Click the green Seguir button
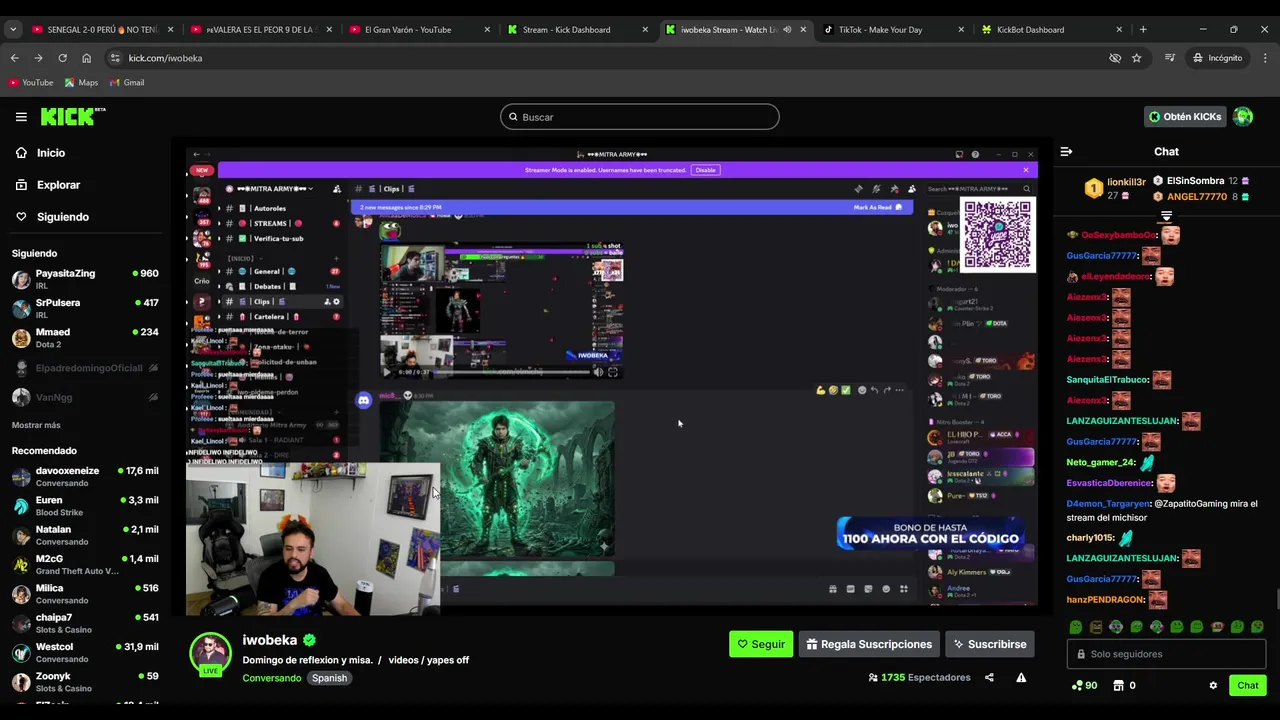This screenshot has width=1280, height=720. point(761,645)
